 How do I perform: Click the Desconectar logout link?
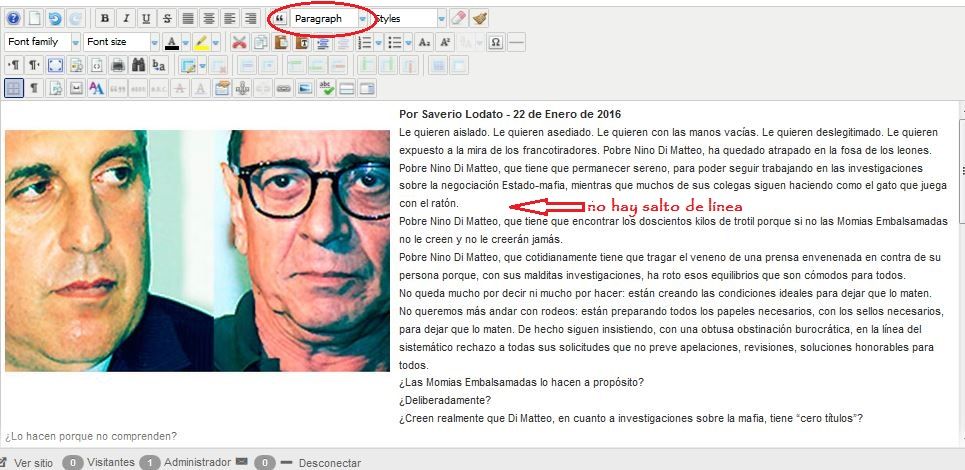point(330,463)
